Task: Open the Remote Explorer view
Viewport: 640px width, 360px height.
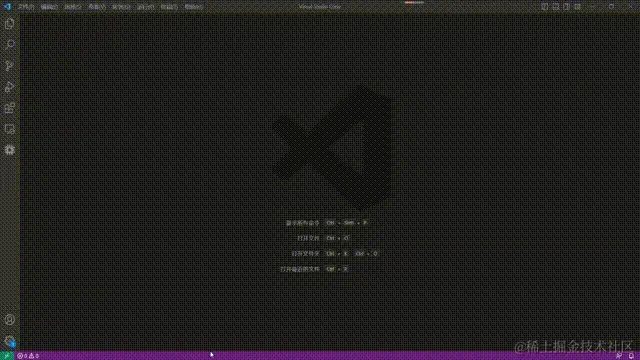Action: (x=10, y=129)
